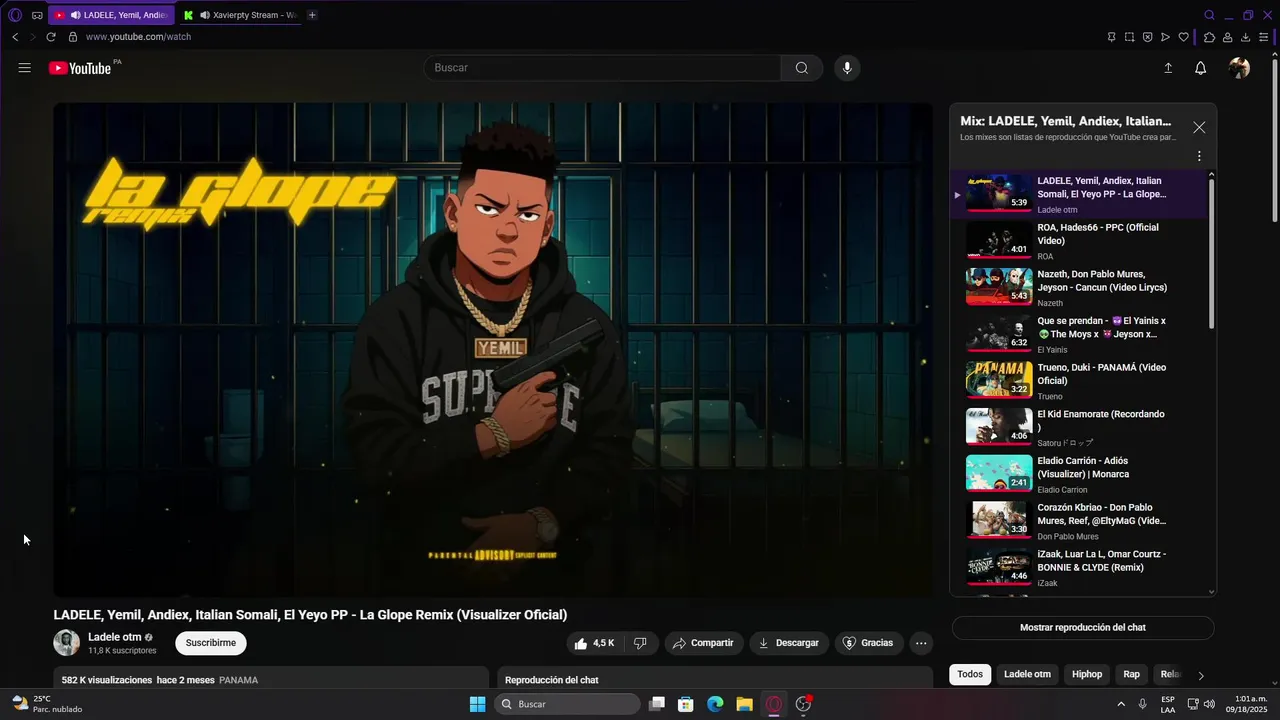Select the Todos filter chip
Screen dimensions: 1280x720
click(970, 674)
